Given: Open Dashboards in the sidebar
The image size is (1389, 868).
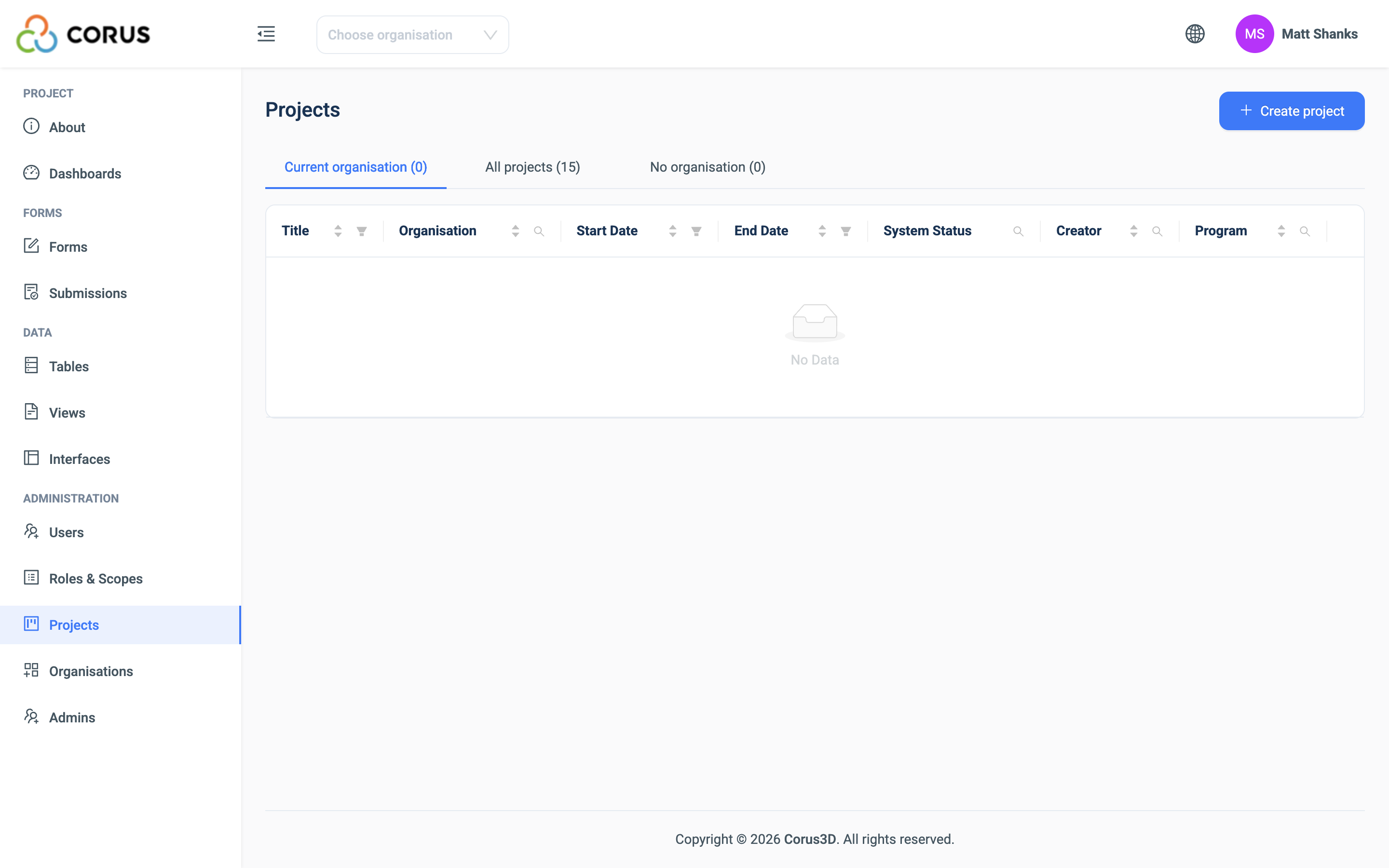Looking at the screenshot, I should 121,174.
